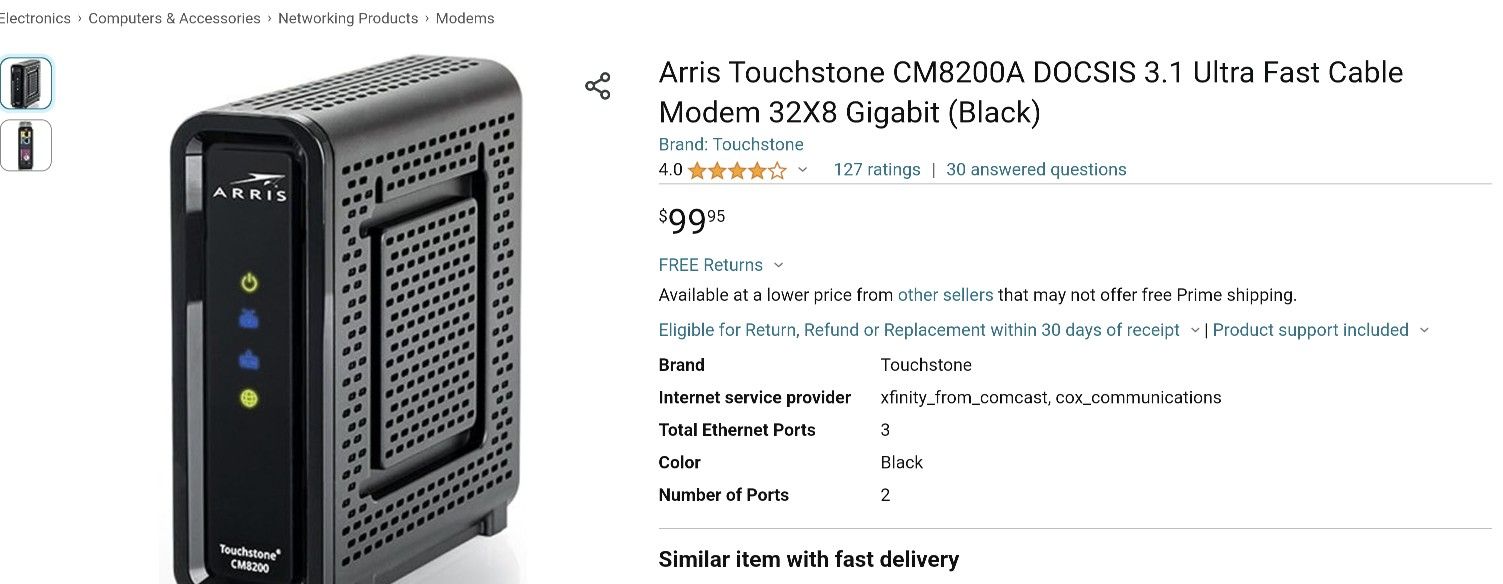Click the product title text
The height and width of the screenshot is (584, 1503).
[1030, 92]
